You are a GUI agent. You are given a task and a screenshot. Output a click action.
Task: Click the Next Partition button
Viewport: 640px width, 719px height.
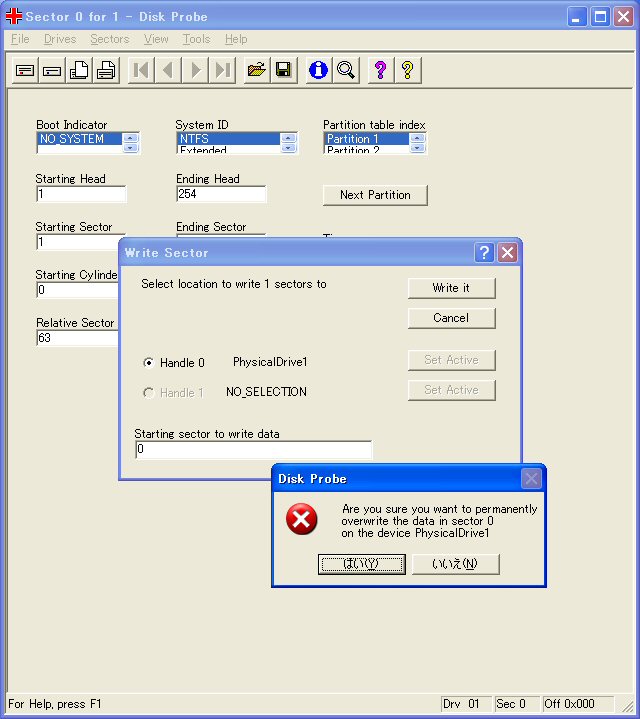pos(375,195)
